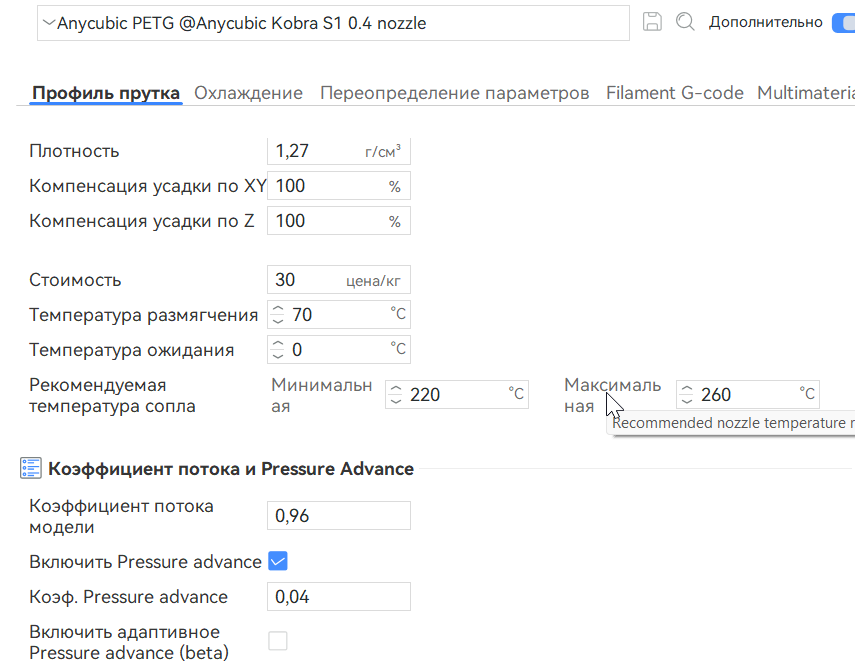
Task: Click the Профиль прутка tab
Action: (x=104, y=92)
